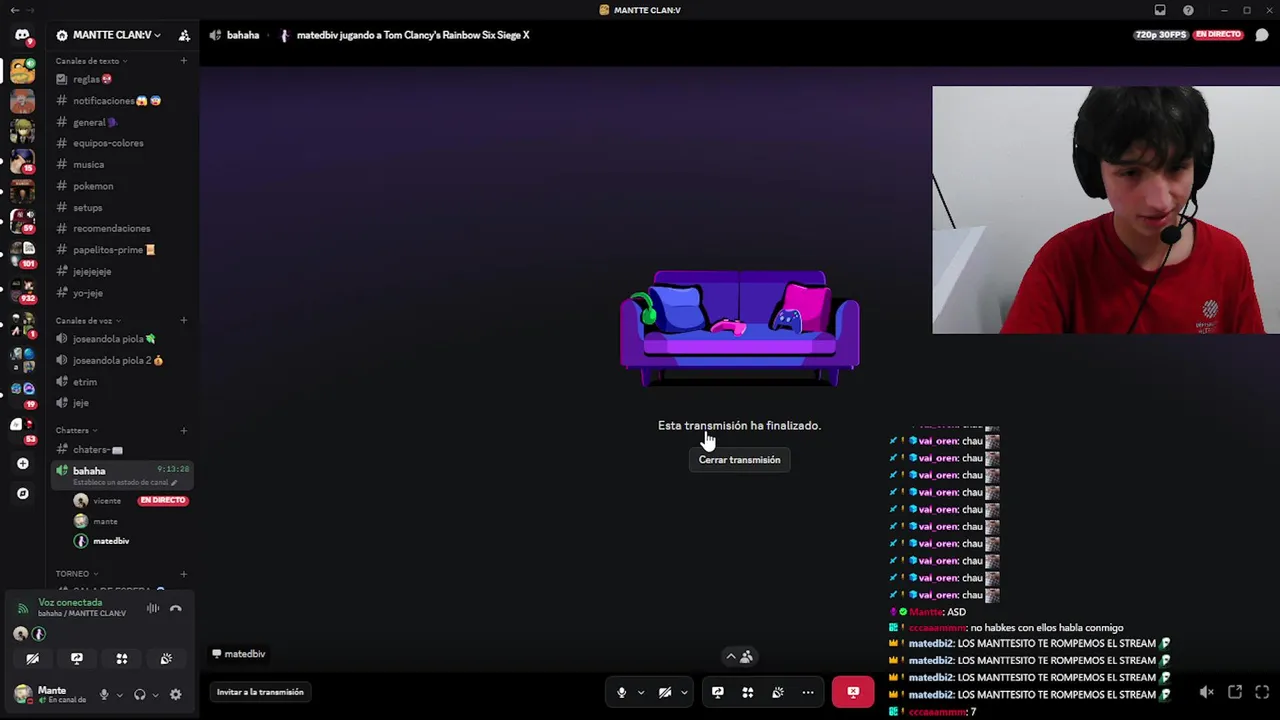Share screen button in voice panel

click(x=77, y=659)
